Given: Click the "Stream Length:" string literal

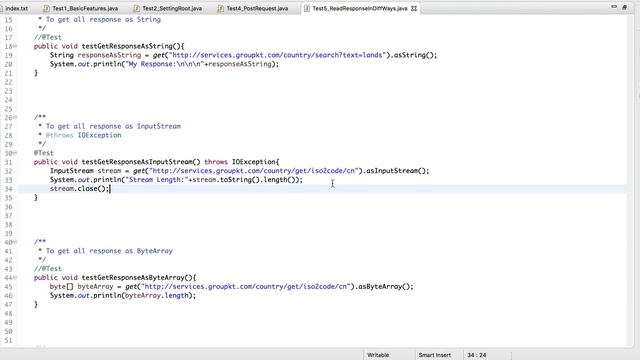Looking at the screenshot, I should pyautogui.click(x=157, y=180).
